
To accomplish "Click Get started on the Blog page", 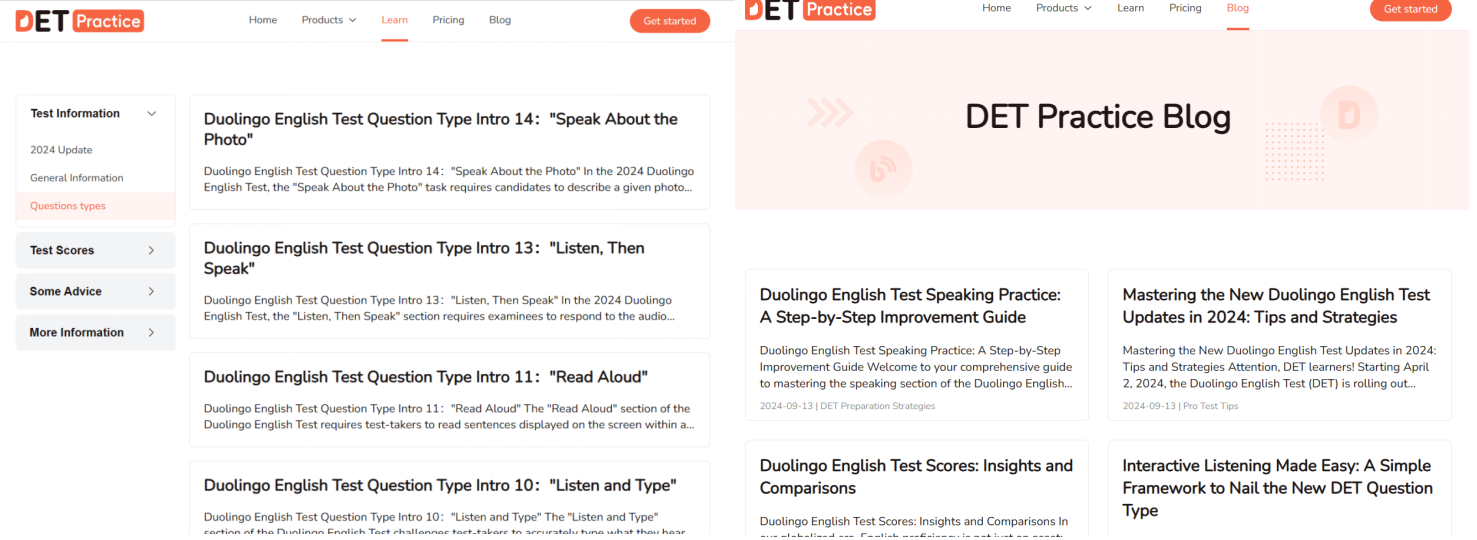I will click(1410, 9).
